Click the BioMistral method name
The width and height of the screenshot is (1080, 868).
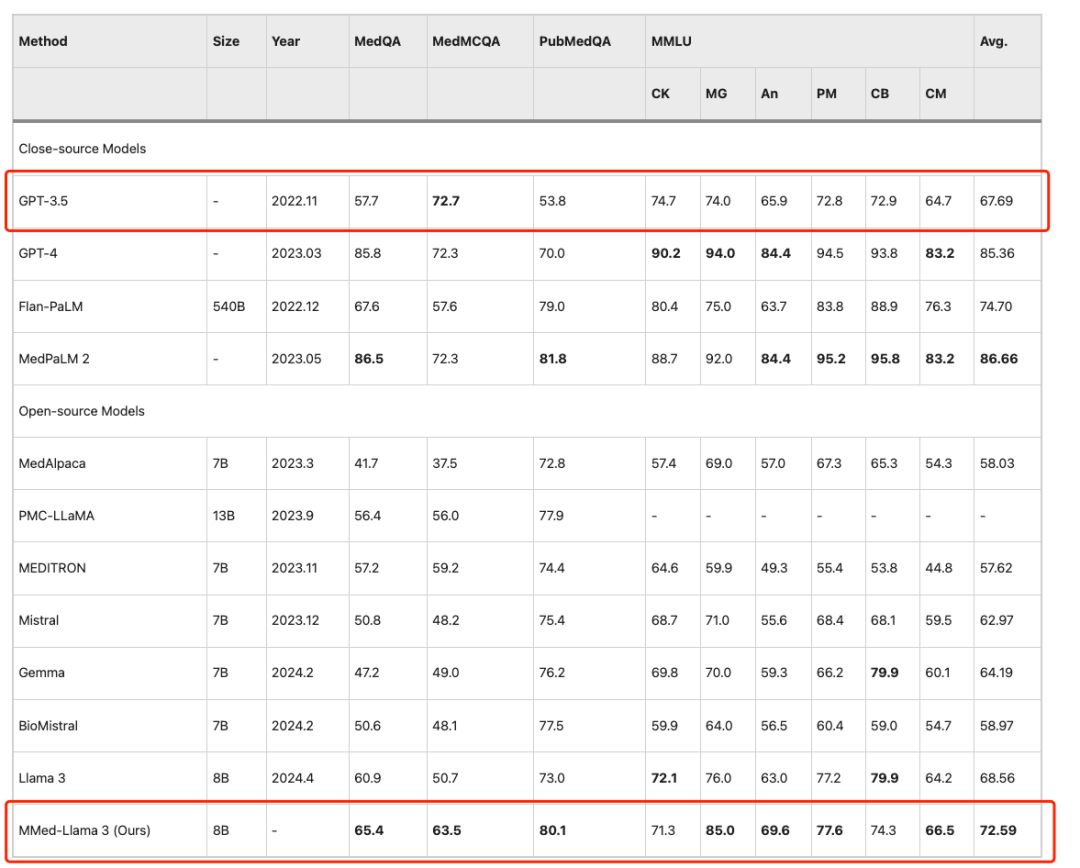pyautogui.click(x=48, y=726)
